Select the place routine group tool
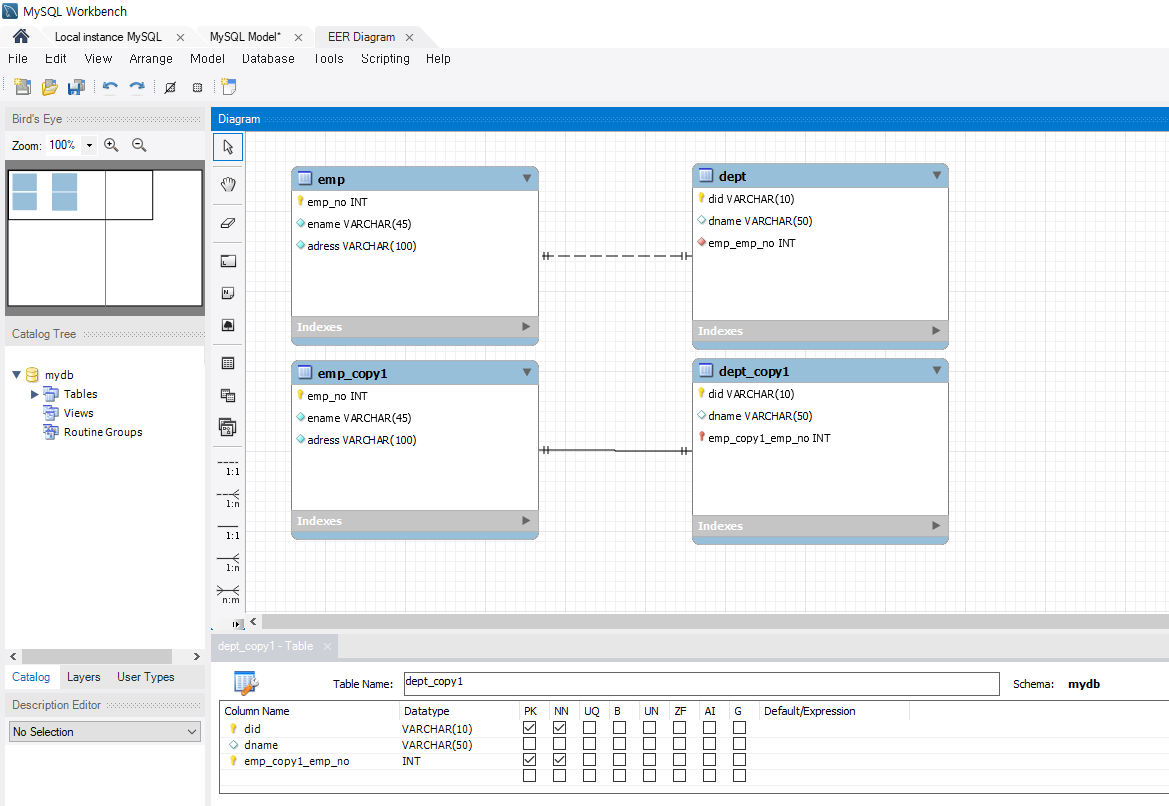This screenshot has height=806, width=1169. [x=228, y=427]
